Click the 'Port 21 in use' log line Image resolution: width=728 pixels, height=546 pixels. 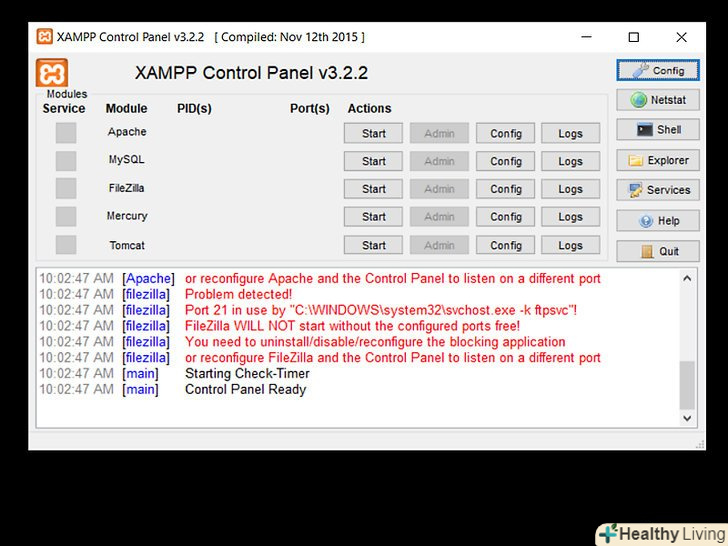pos(381,310)
